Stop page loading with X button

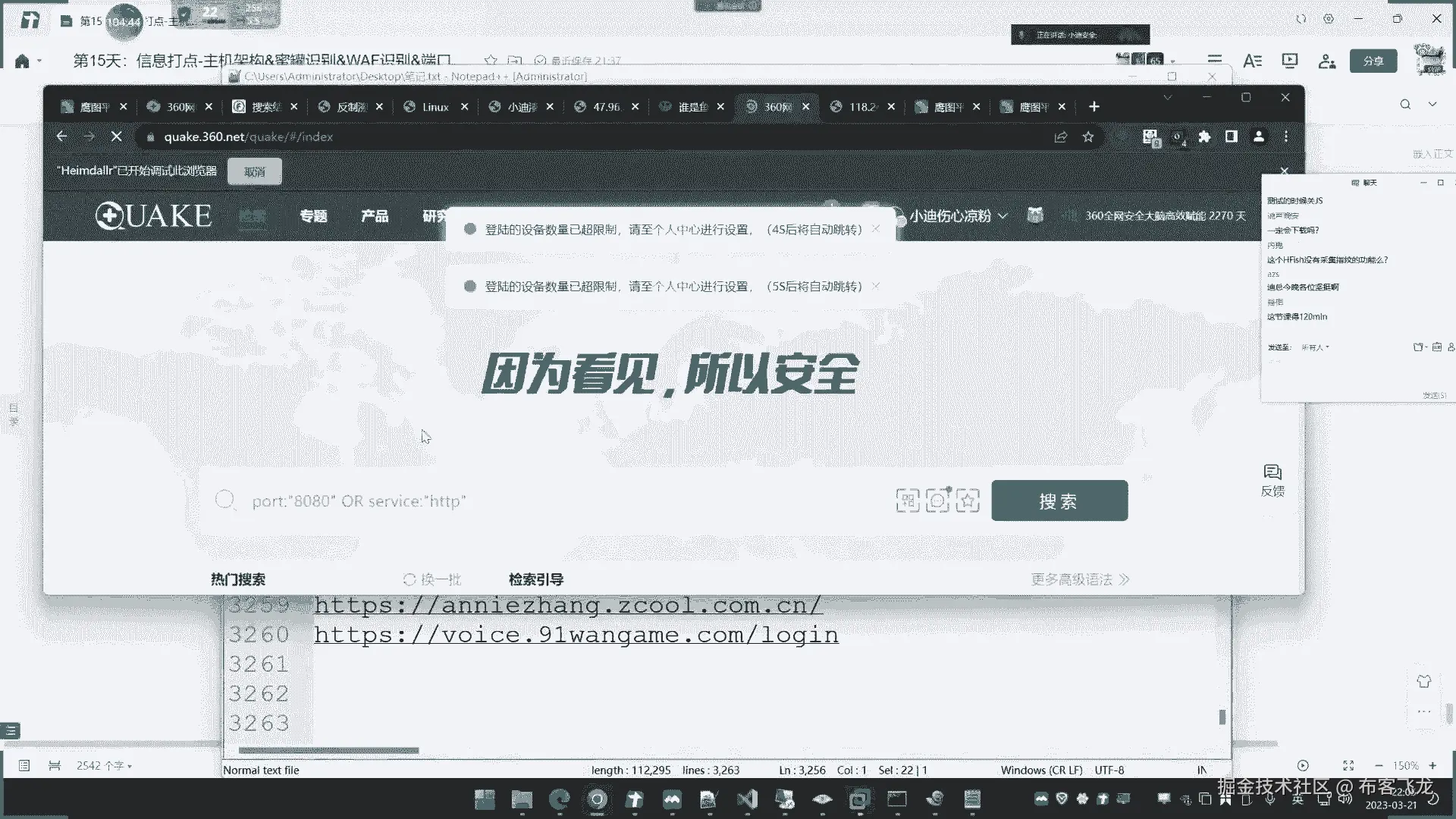point(116,136)
